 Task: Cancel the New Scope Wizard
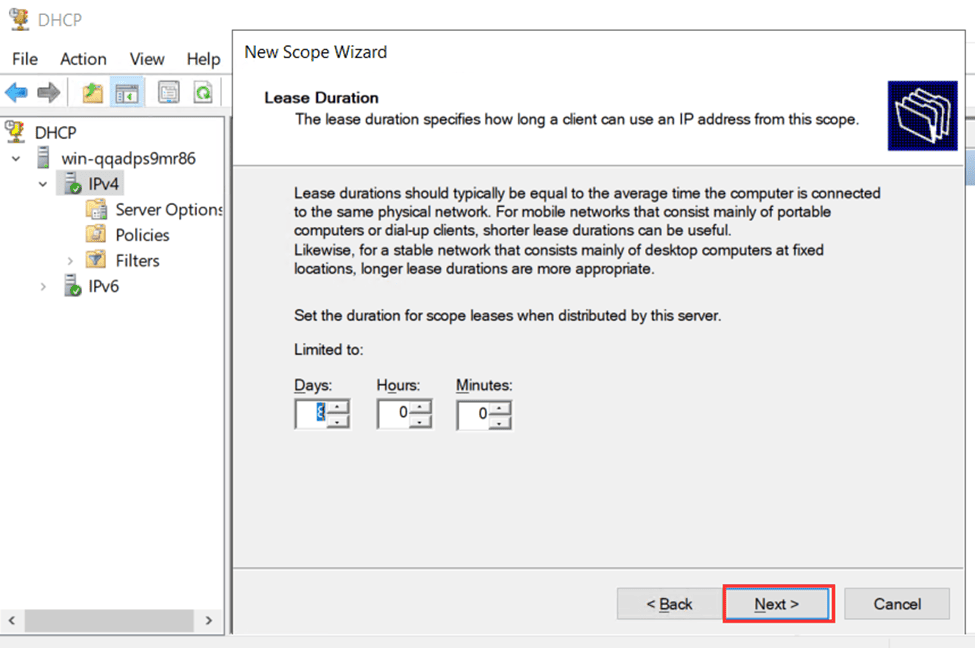pyautogui.click(x=896, y=604)
